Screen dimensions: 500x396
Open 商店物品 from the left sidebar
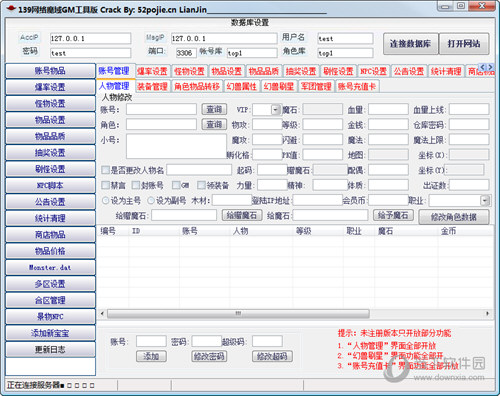tap(50, 235)
